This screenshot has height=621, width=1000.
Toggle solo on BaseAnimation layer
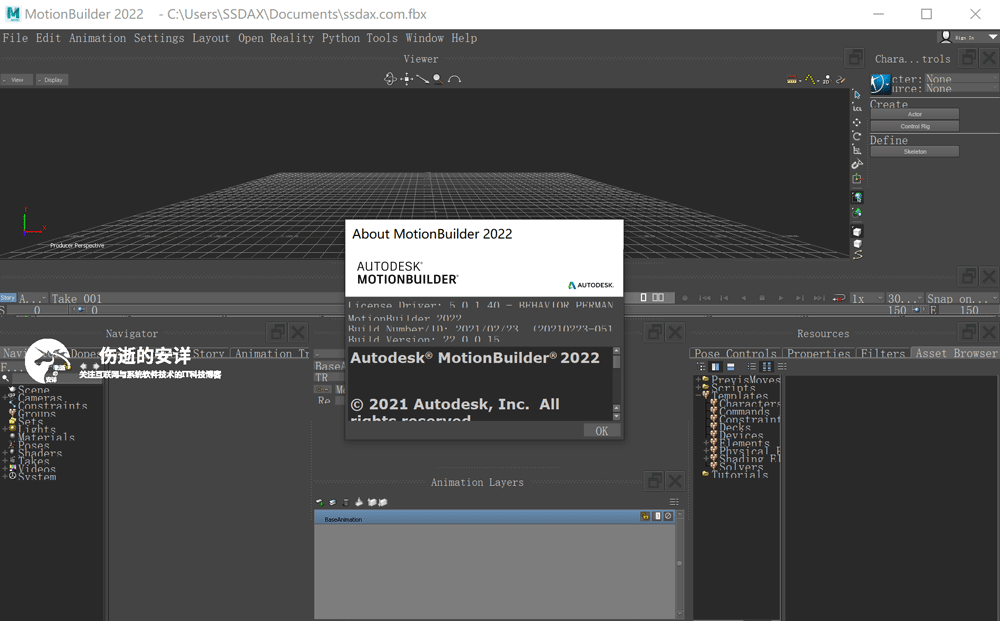pos(658,516)
